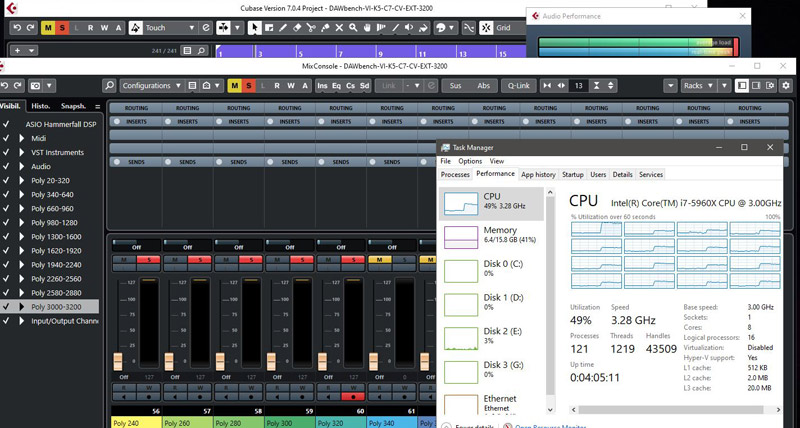Image resolution: width=800 pixels, height=428 pixels.
Task: Expand Poly 1300-1600 group in visibility list
Action: [21, 237]
